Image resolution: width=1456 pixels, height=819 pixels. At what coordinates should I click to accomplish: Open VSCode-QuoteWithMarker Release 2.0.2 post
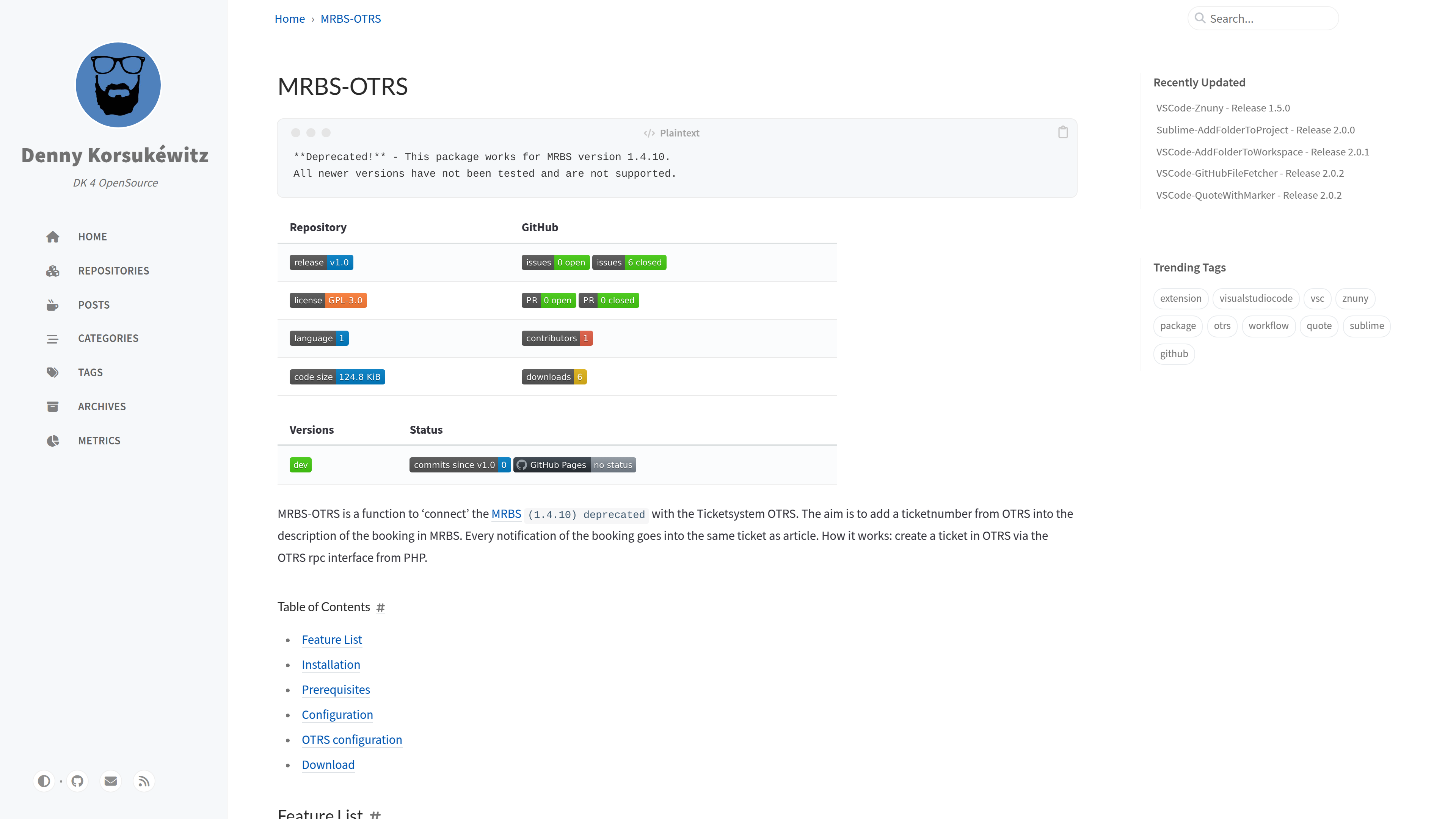coord(1249,195)
